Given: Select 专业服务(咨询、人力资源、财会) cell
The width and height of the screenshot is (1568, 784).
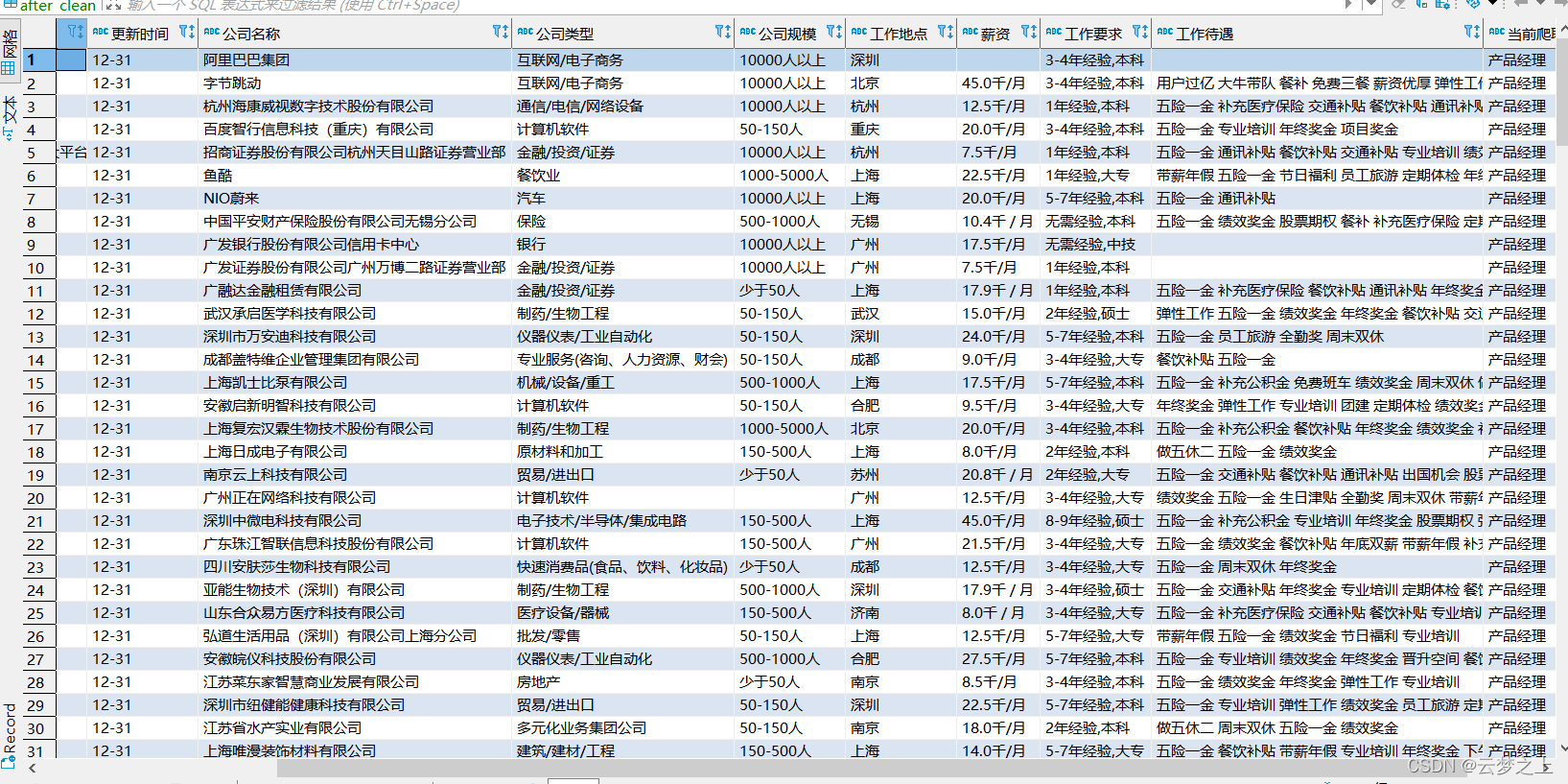Looking at the screenshot, I should point(623,360).
